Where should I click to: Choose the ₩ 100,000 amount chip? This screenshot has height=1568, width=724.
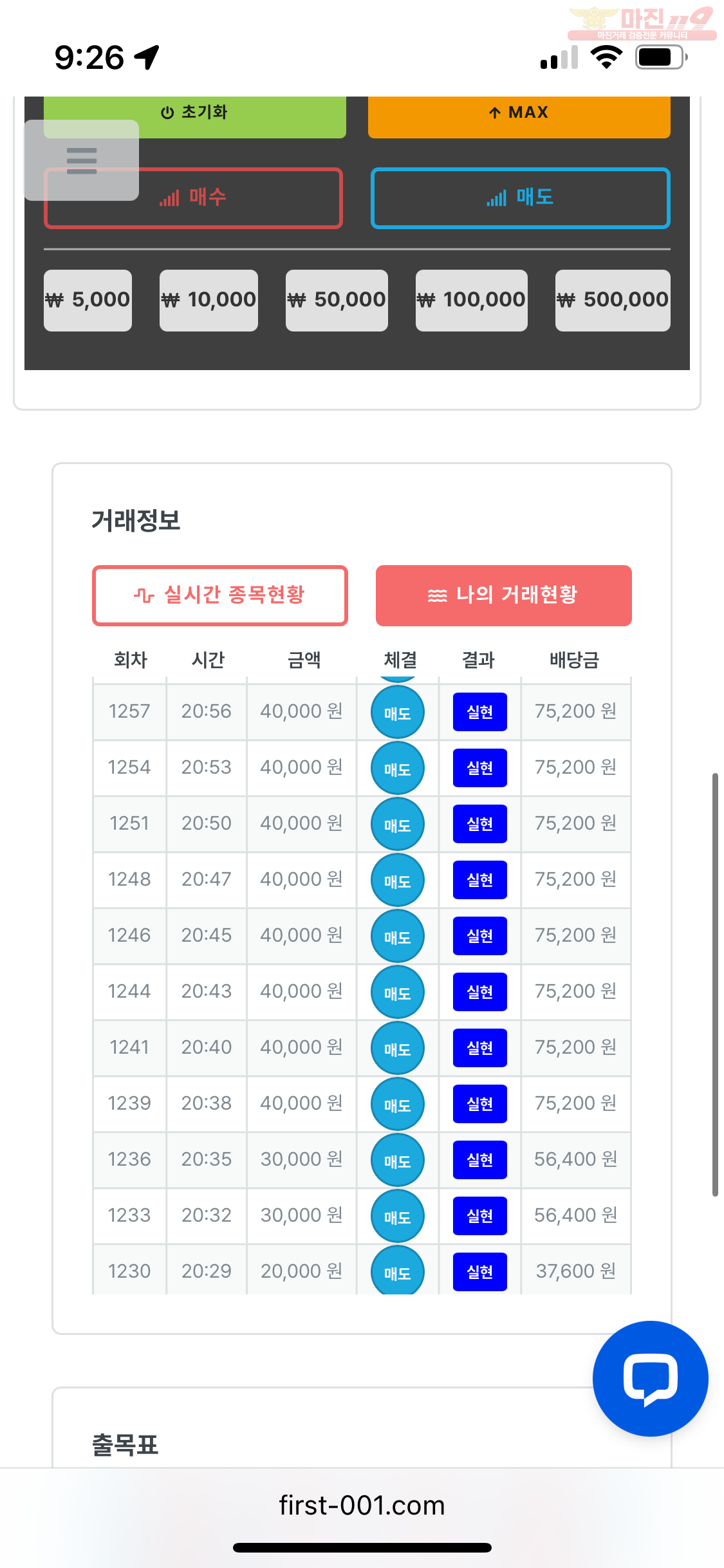pos(472,300)
